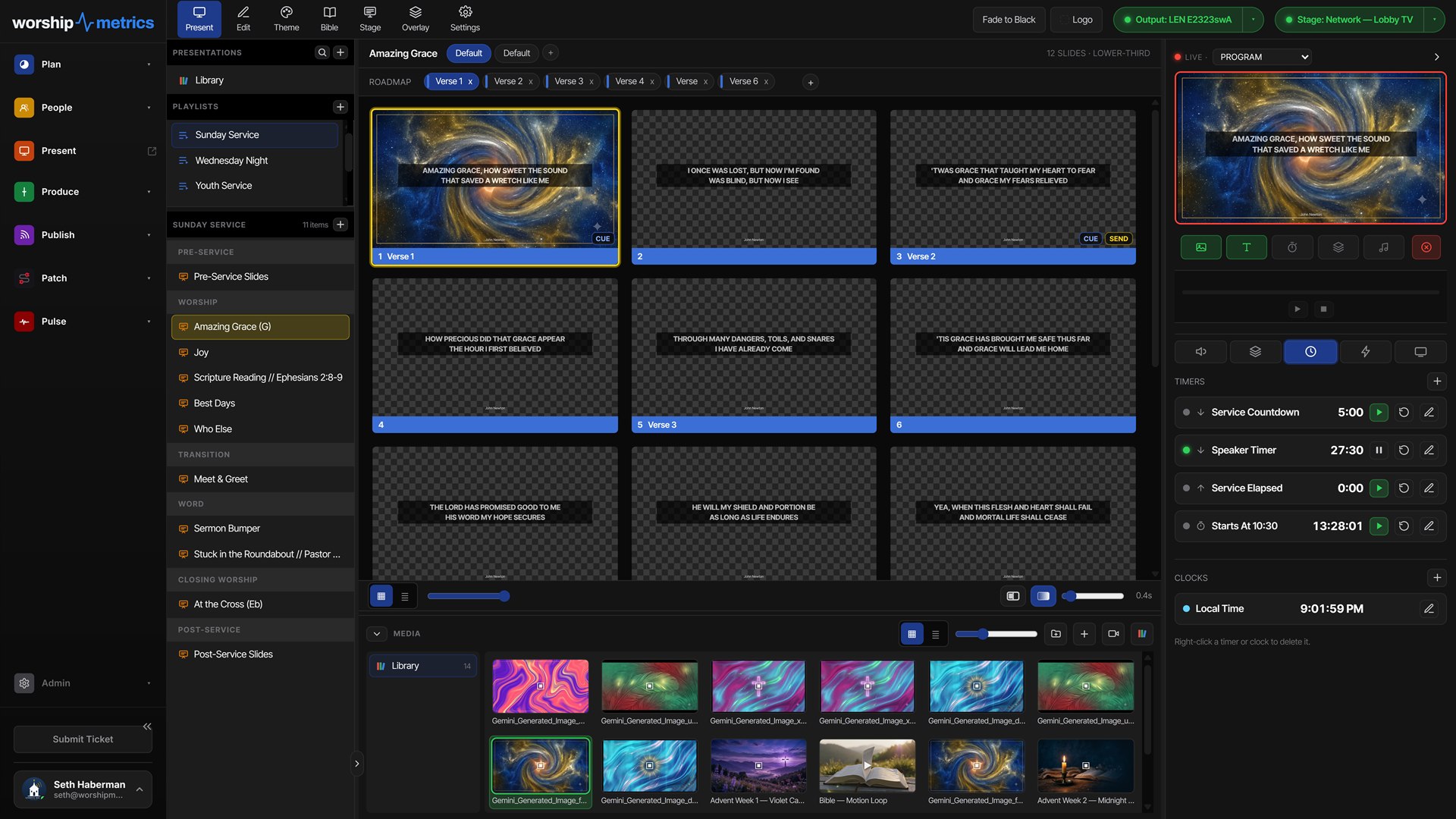Click the audio music note icon
The image size is (1456, 819).
pos(1383,247)
